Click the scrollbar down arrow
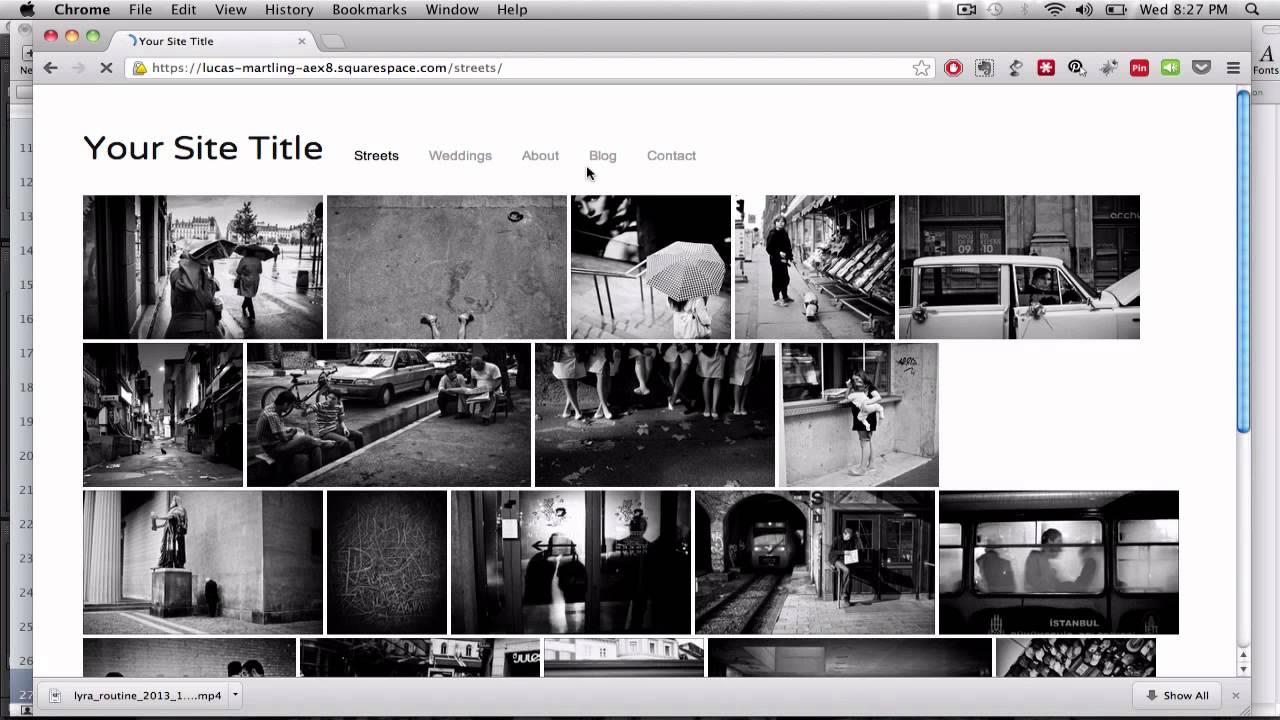1280x720 pixels. pyautogui.click(x=1243, y=668)
